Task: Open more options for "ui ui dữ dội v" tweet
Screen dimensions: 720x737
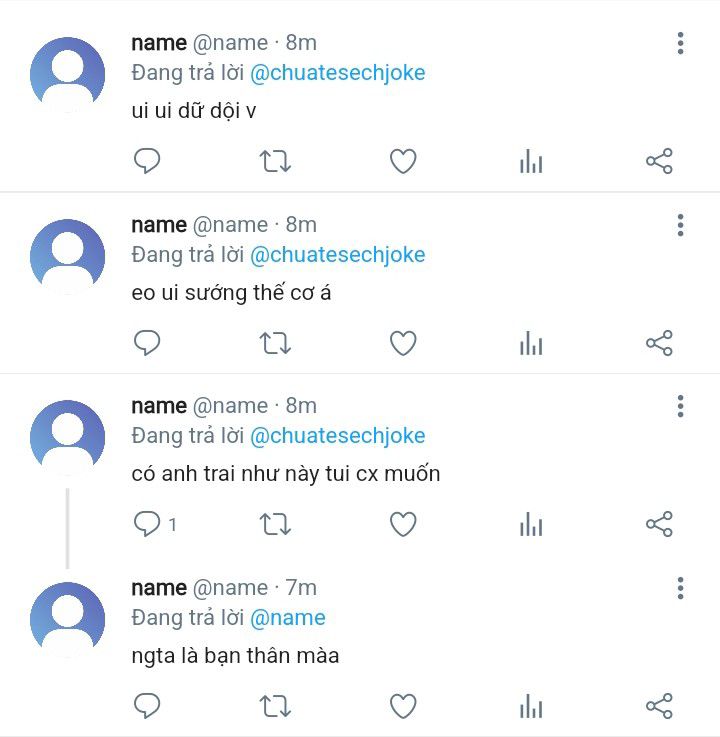Action: pos(680,43)
